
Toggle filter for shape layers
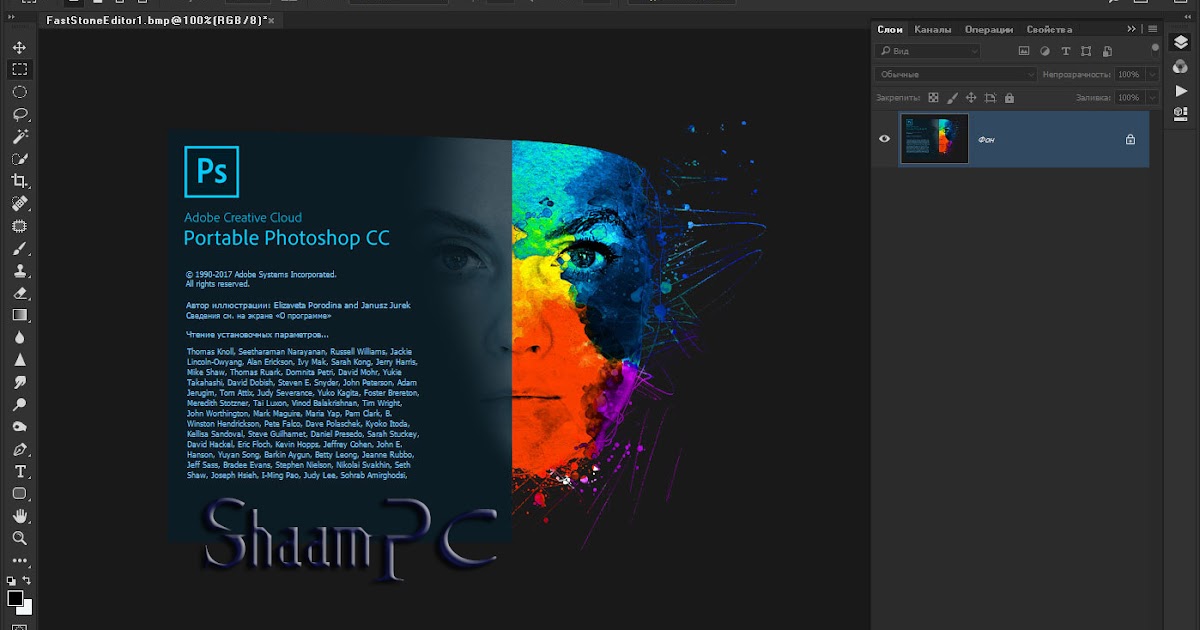tap(1086, 51)
